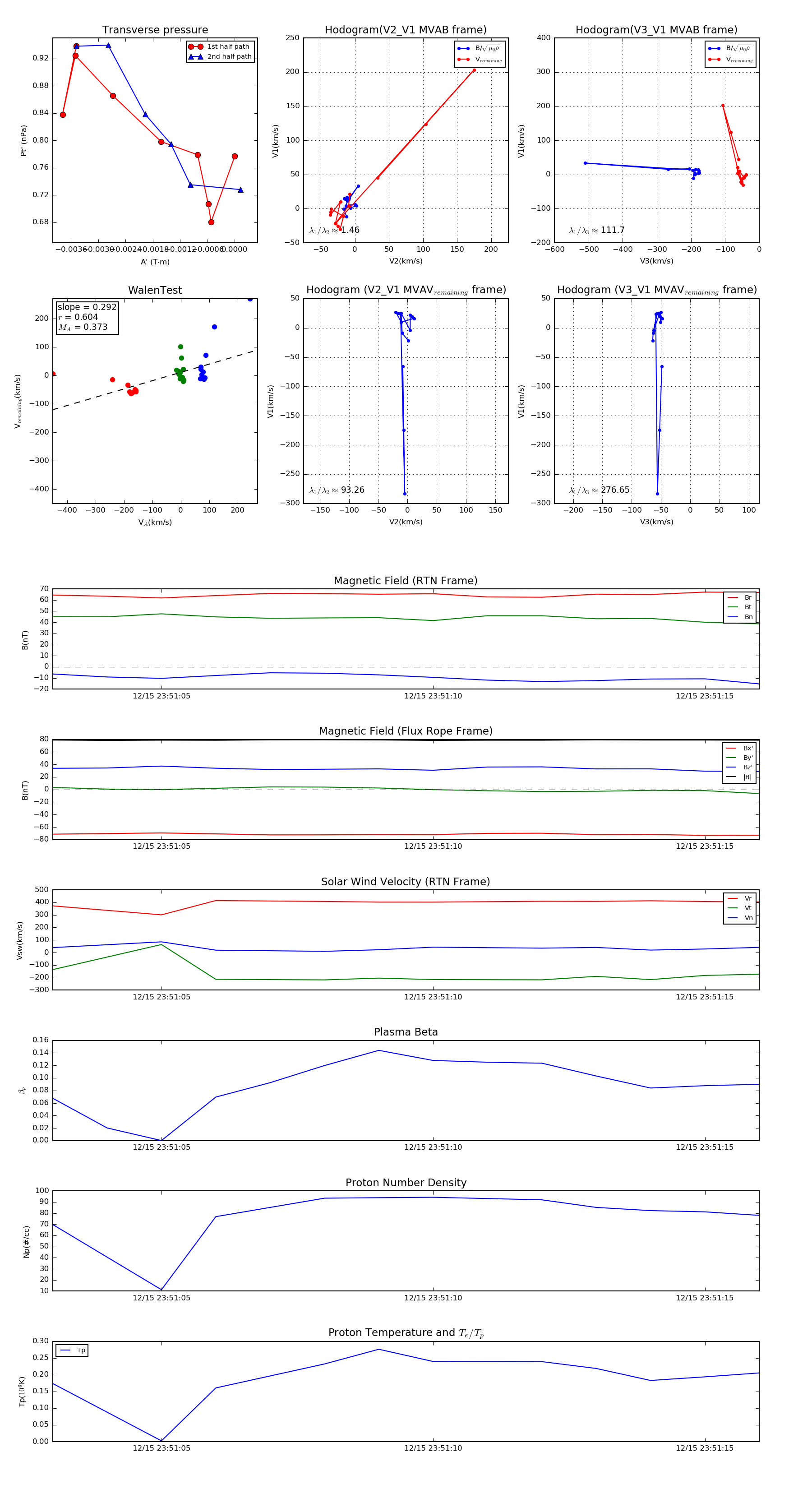
Task: Select the Bz' legend entry
Action: pos(740,767)
